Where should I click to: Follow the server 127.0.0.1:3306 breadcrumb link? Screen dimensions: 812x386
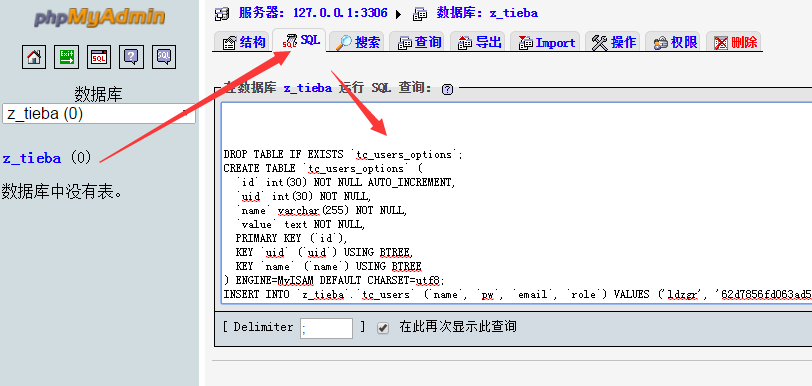tap(313, 13)
